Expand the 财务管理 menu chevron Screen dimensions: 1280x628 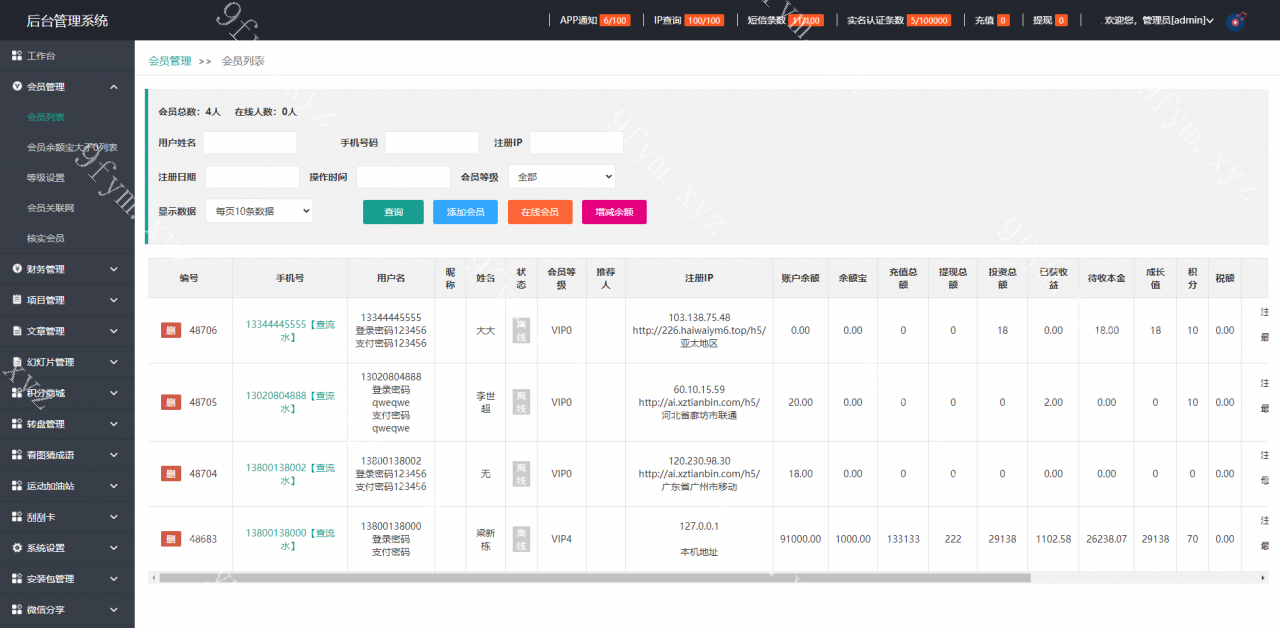[x=114, y=269]
